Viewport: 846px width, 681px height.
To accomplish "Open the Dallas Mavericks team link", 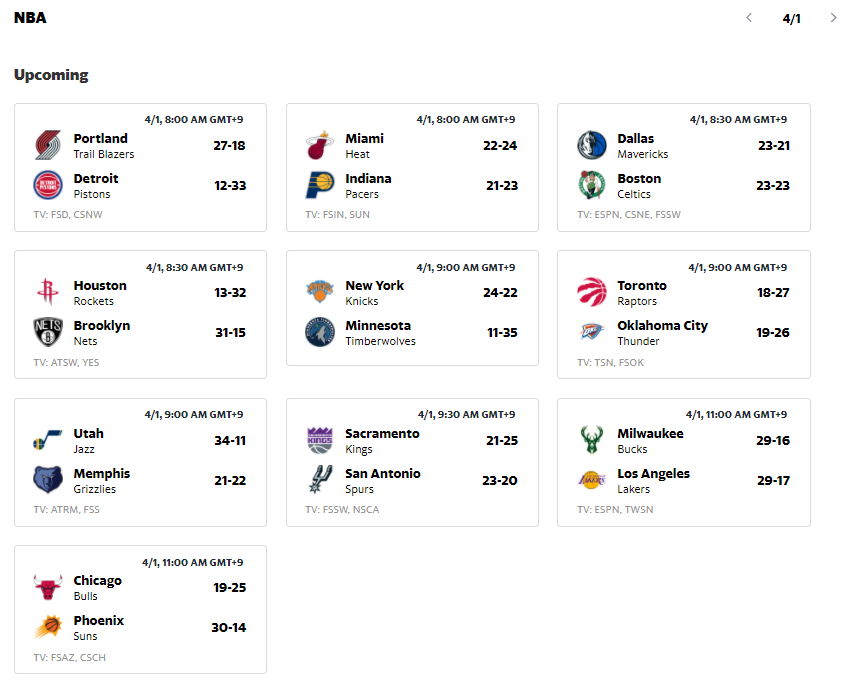I will pyautogui.click(x=643, y=146).
